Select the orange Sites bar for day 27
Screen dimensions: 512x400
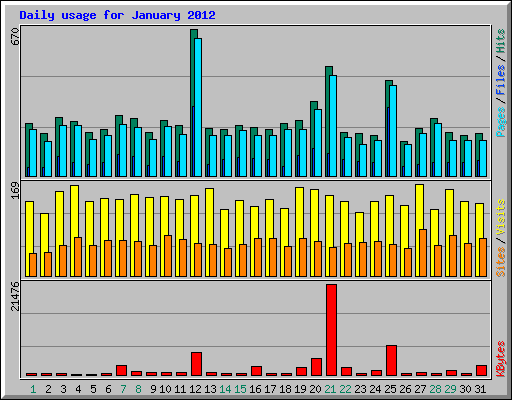click(423, 253)
